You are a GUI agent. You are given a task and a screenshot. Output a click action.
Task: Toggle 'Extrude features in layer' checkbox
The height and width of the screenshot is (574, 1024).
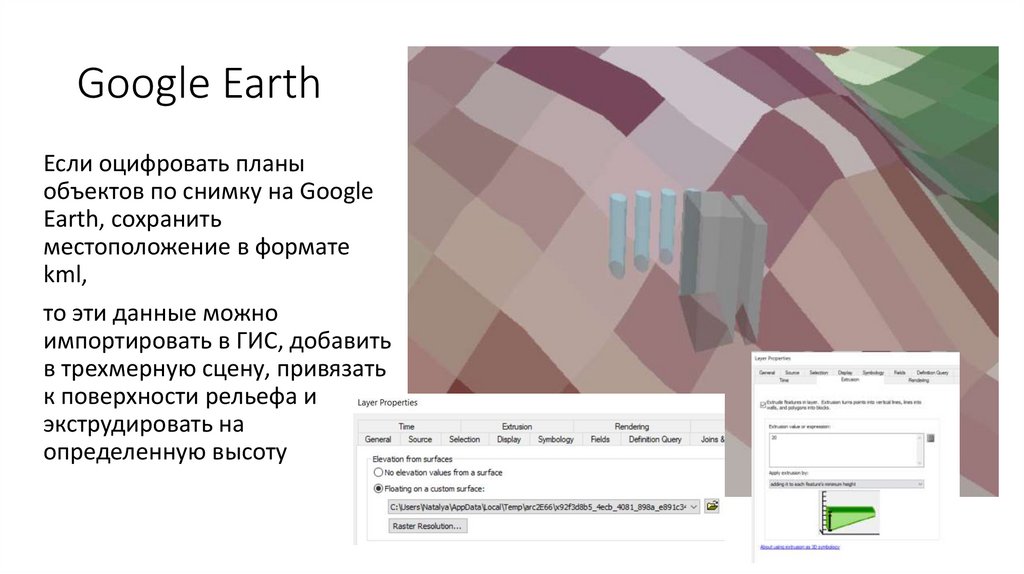[x=763, y=405]
